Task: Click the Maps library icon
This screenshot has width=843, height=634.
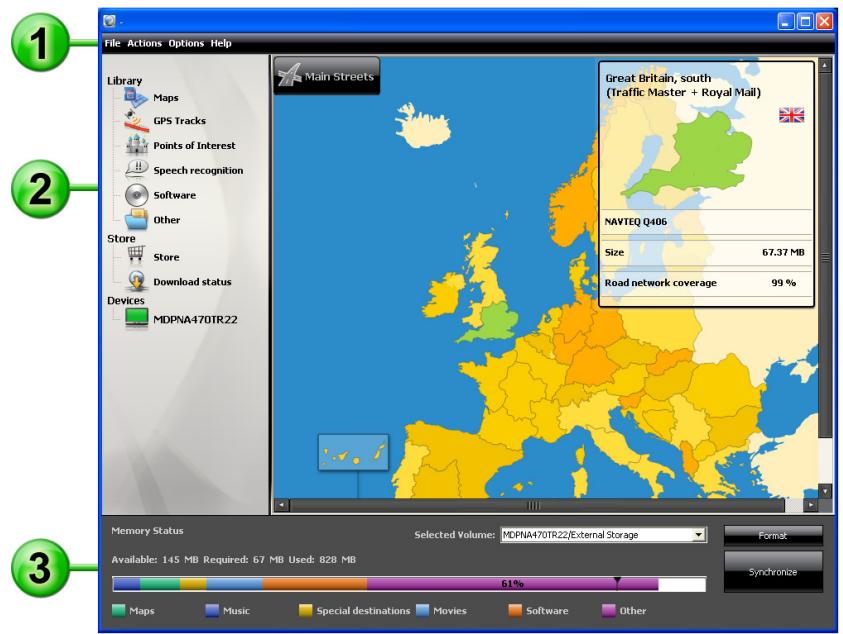Action: coord(135,97)
